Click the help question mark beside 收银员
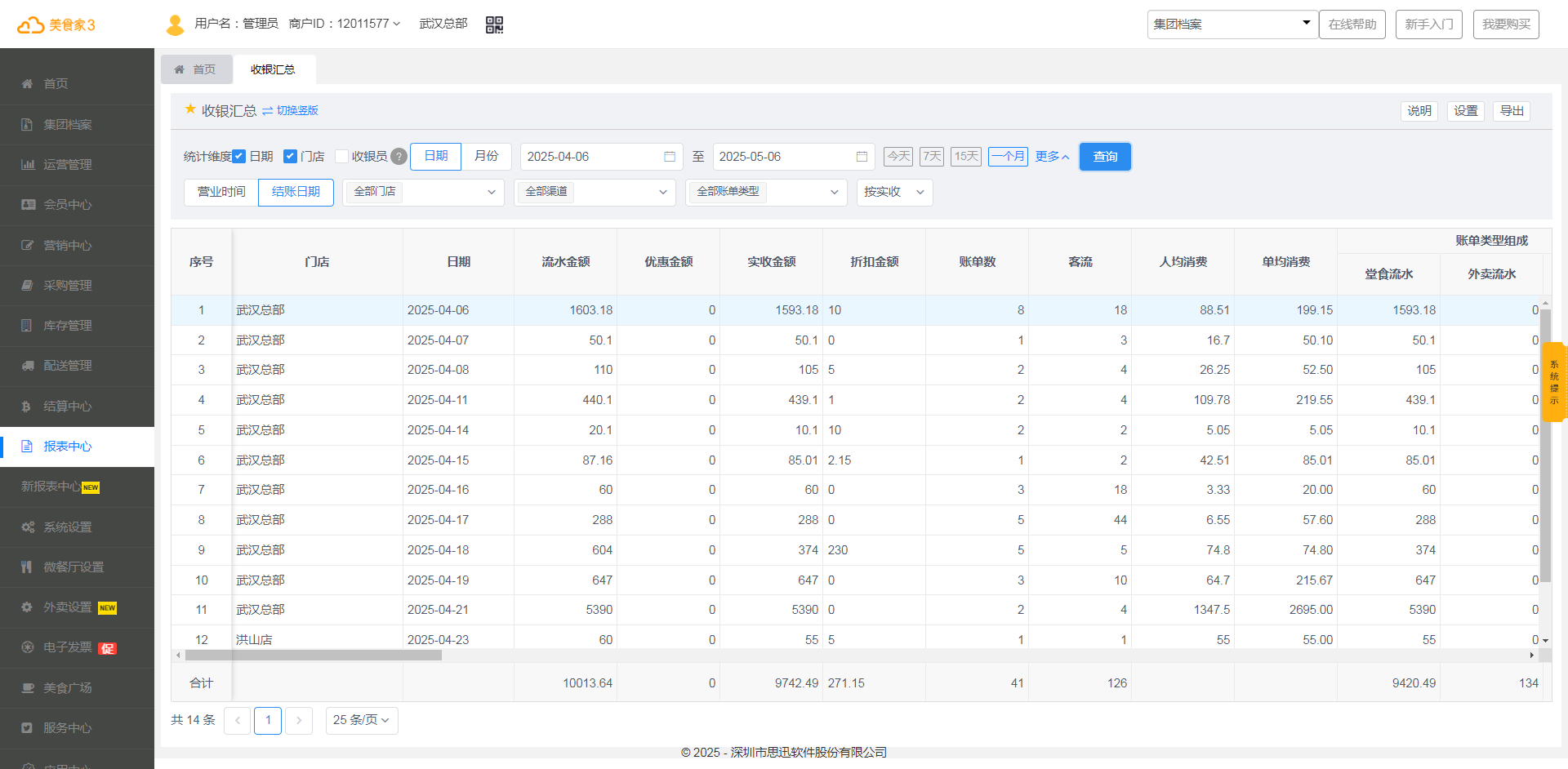1568x769 pixels. [399, 157]
